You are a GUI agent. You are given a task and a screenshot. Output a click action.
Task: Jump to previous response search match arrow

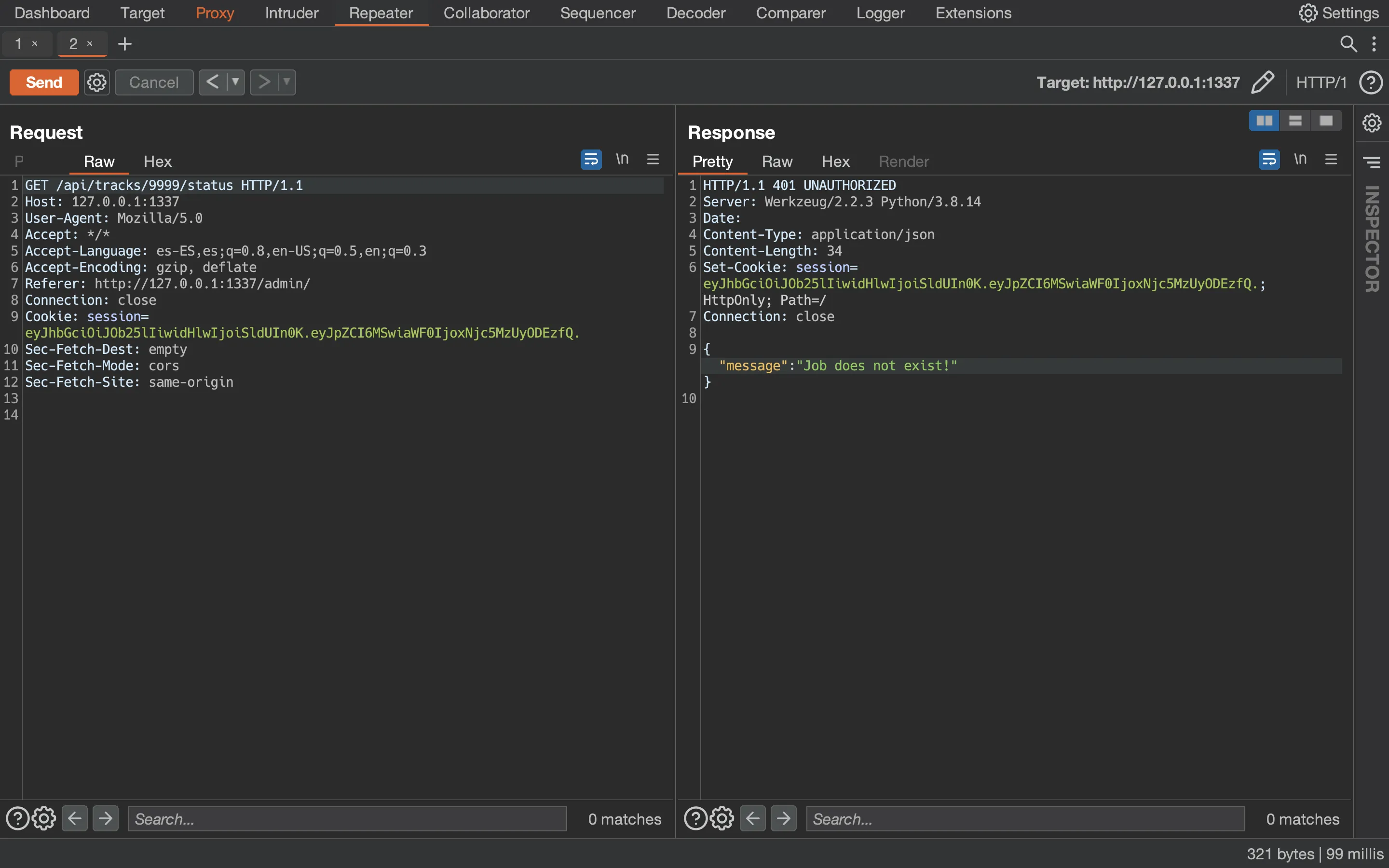click(x=753, y=819)
